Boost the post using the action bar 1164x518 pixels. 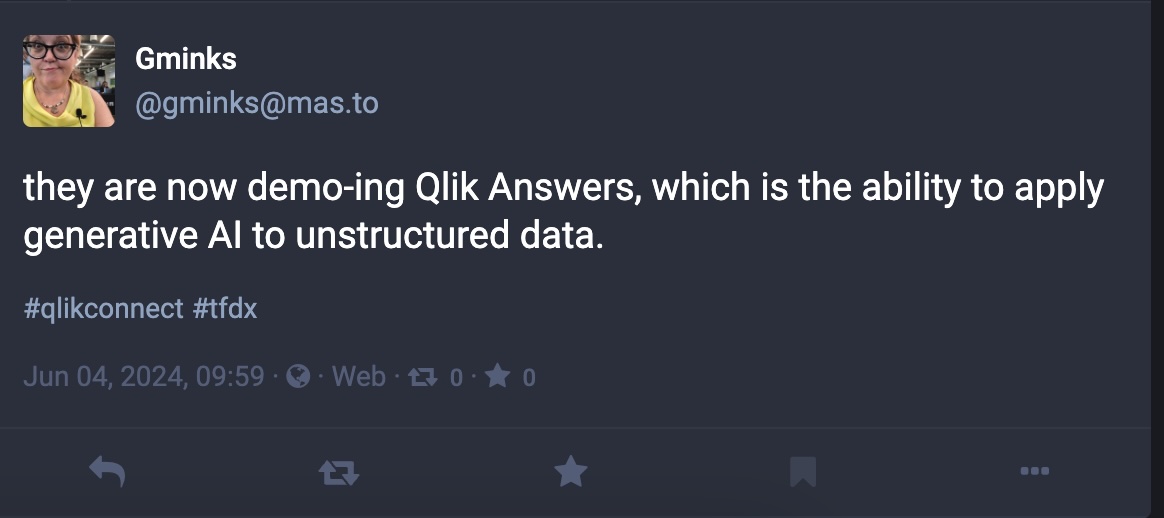click(339, 472)
